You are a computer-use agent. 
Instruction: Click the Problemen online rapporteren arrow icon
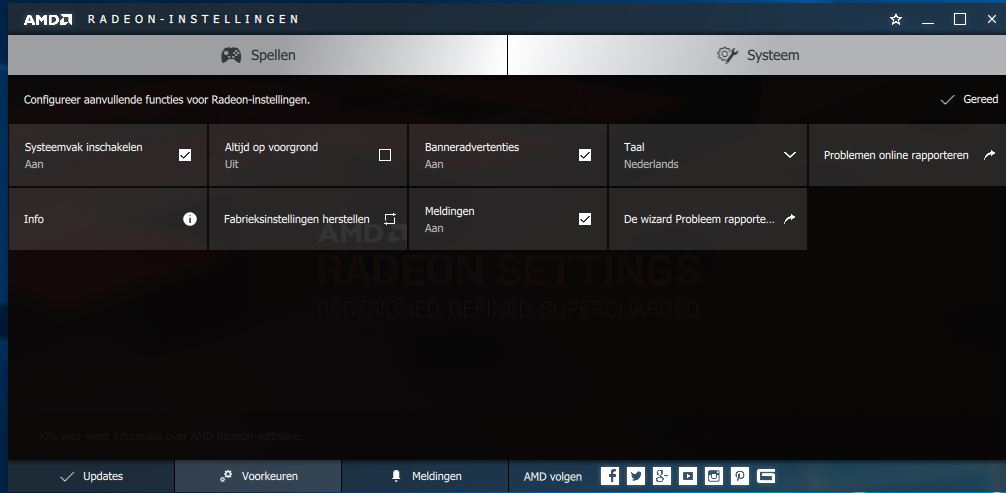989,155
